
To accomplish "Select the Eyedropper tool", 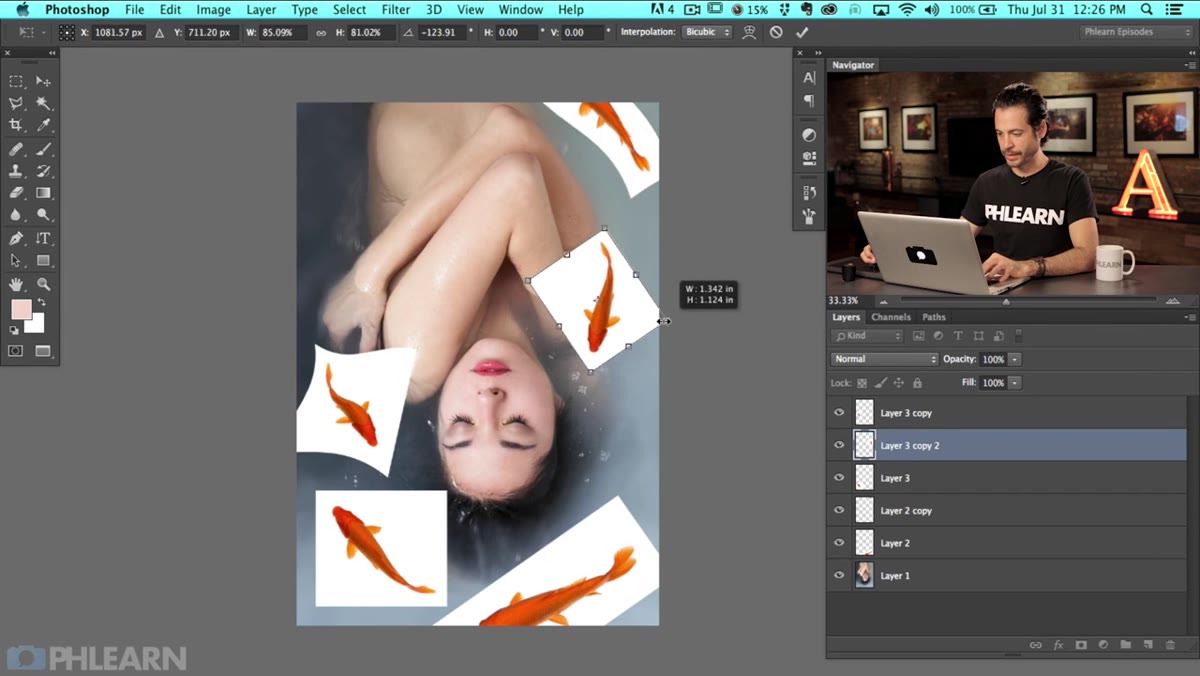I will pyautogui.click(x=43, y=125).
